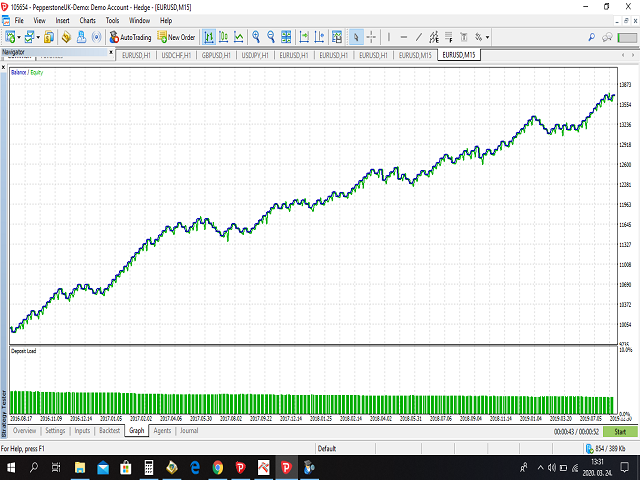Viewport: 640px width, 480px height.
Task: Switch to candlestick chart mode
Action: point(225,37)
